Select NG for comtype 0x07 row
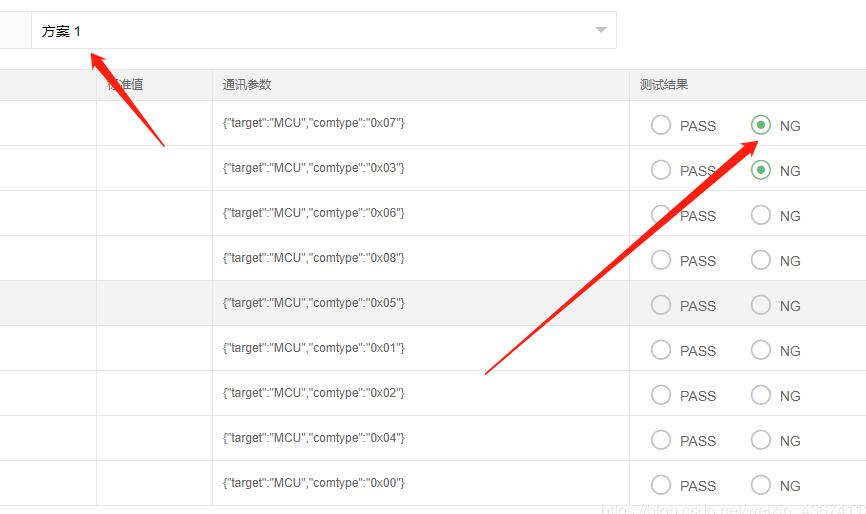 click(761, 125)
